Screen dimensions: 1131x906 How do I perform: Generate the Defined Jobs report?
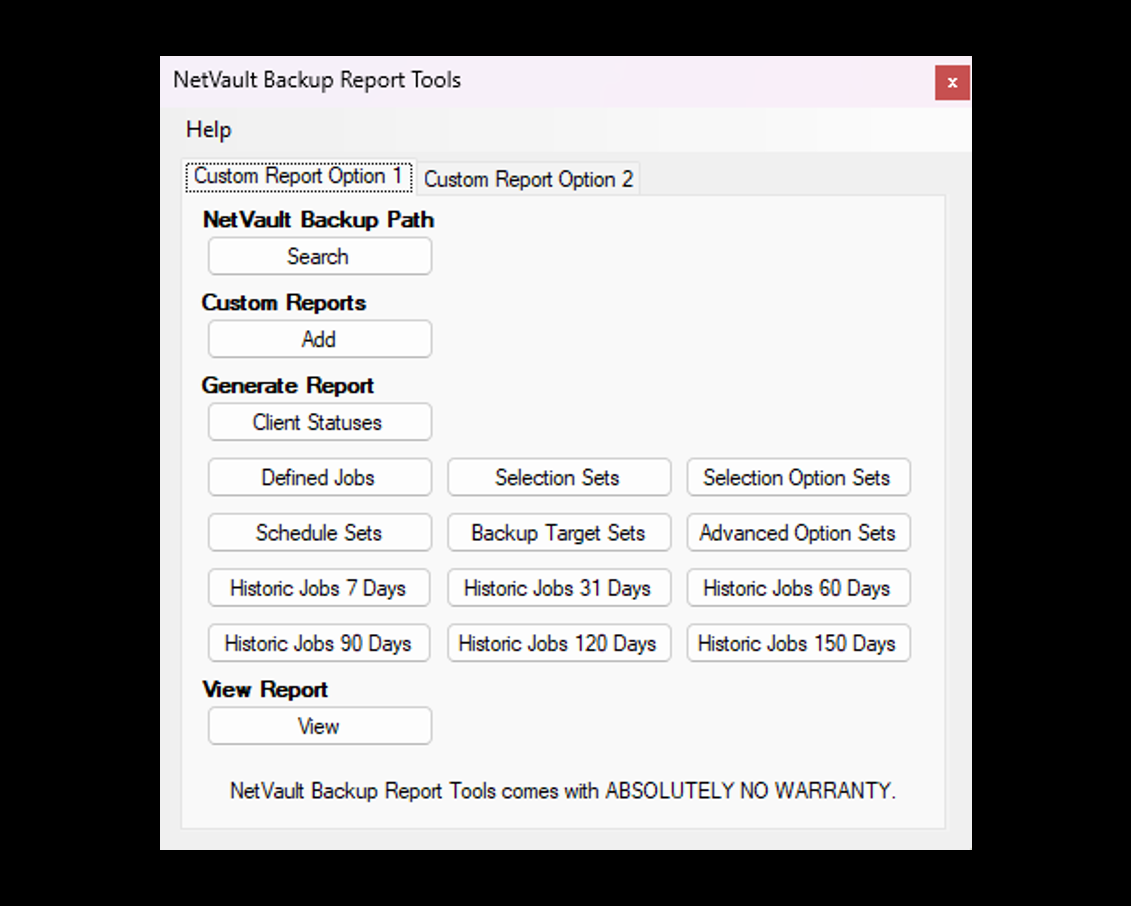[x=319, y=478]
